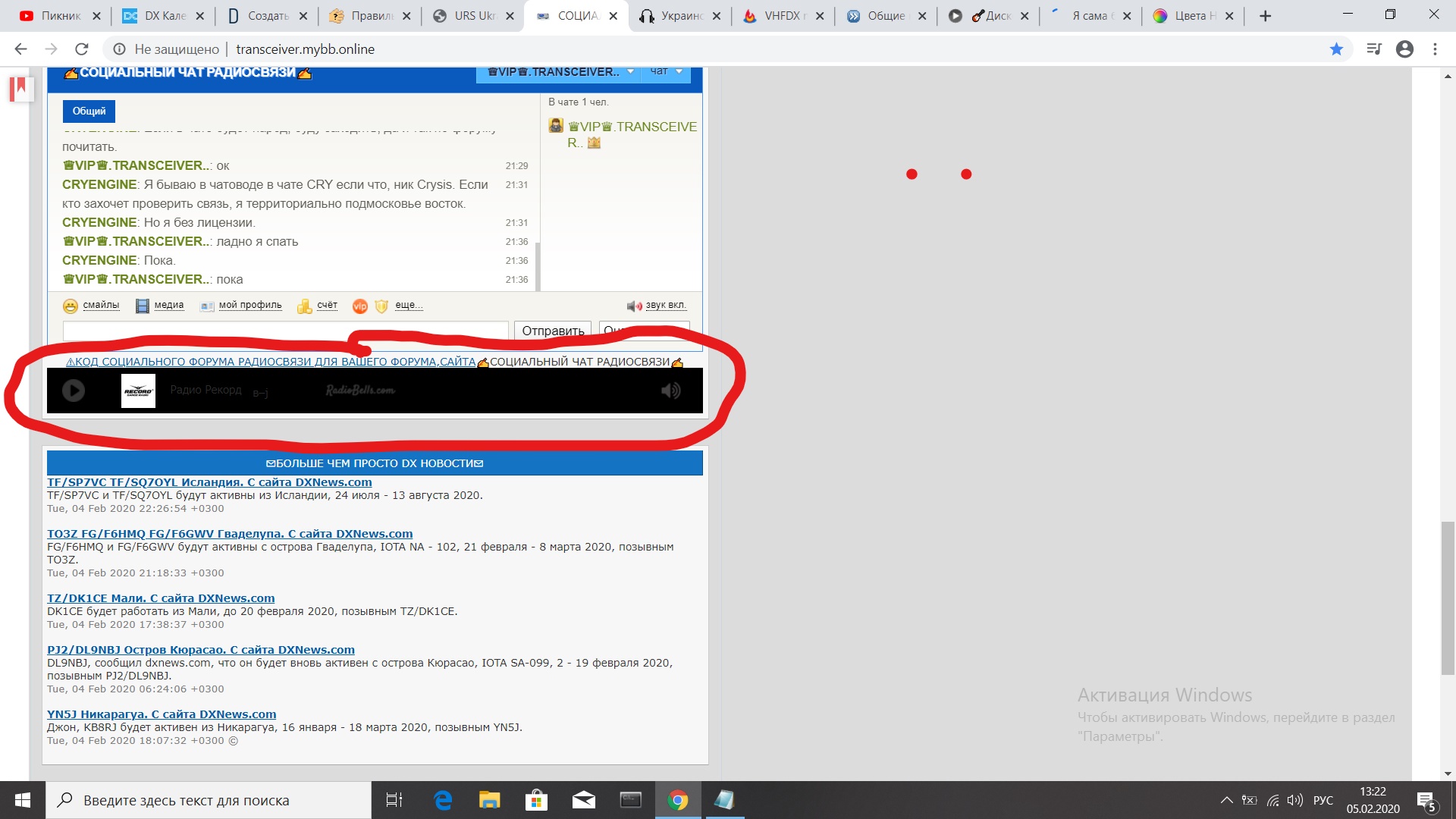
Task: Open the Chrome profile avatar
Action: click(1404, 49)
